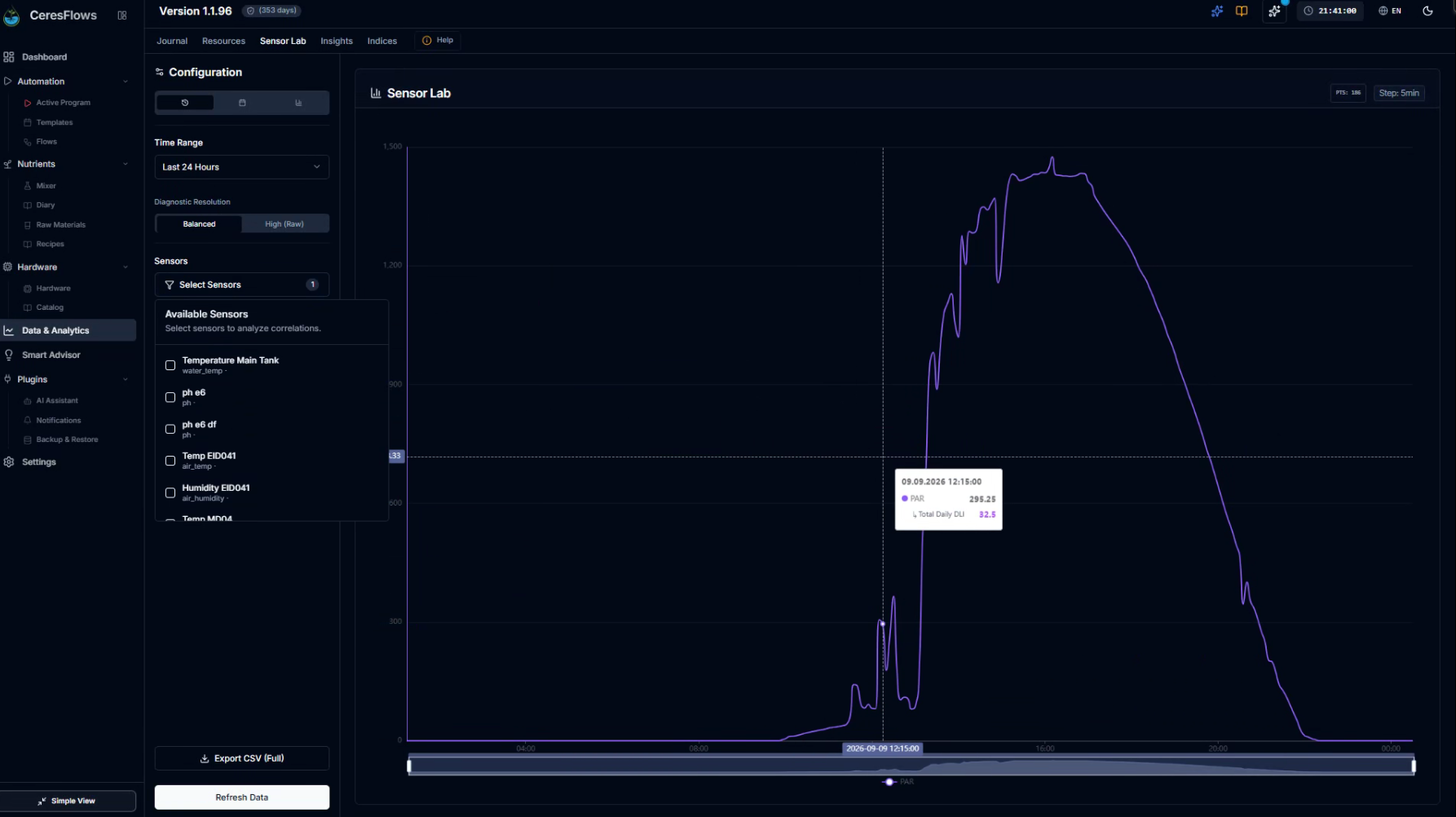Viewport: 1456px width, 817px height.
Task: Click the globe EN language selector
Action: point(1390,11)
